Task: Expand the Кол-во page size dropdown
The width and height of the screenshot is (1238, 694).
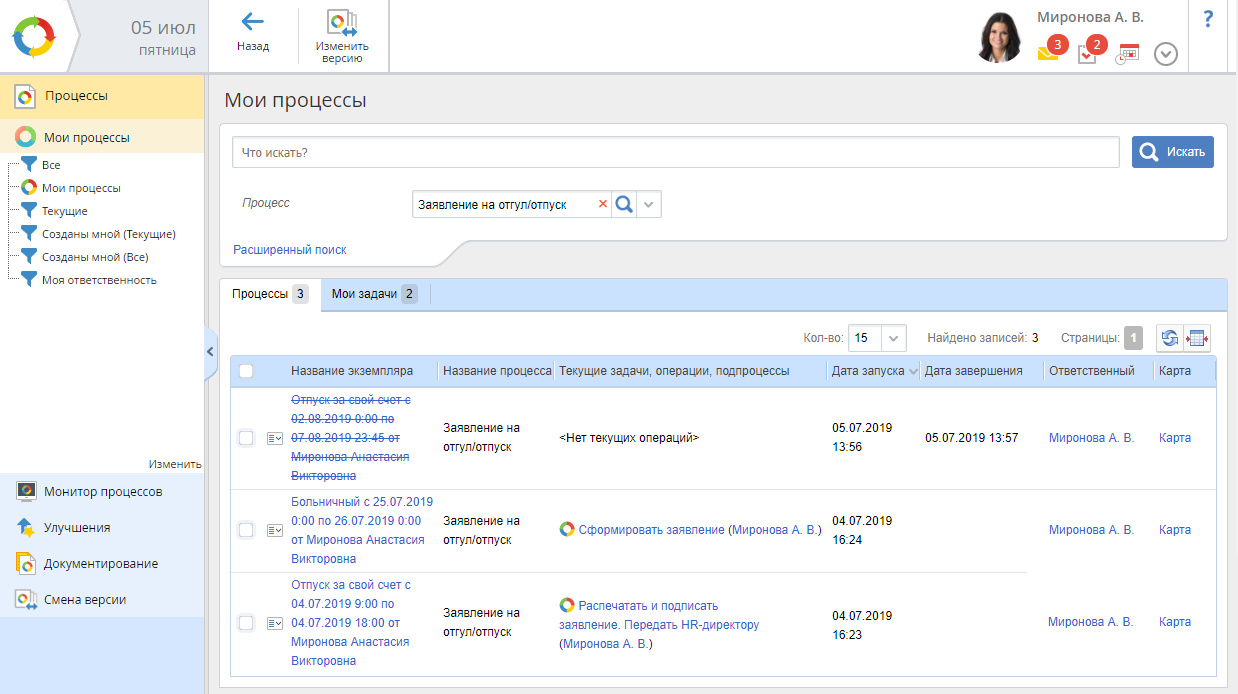Action: point(894,338)
